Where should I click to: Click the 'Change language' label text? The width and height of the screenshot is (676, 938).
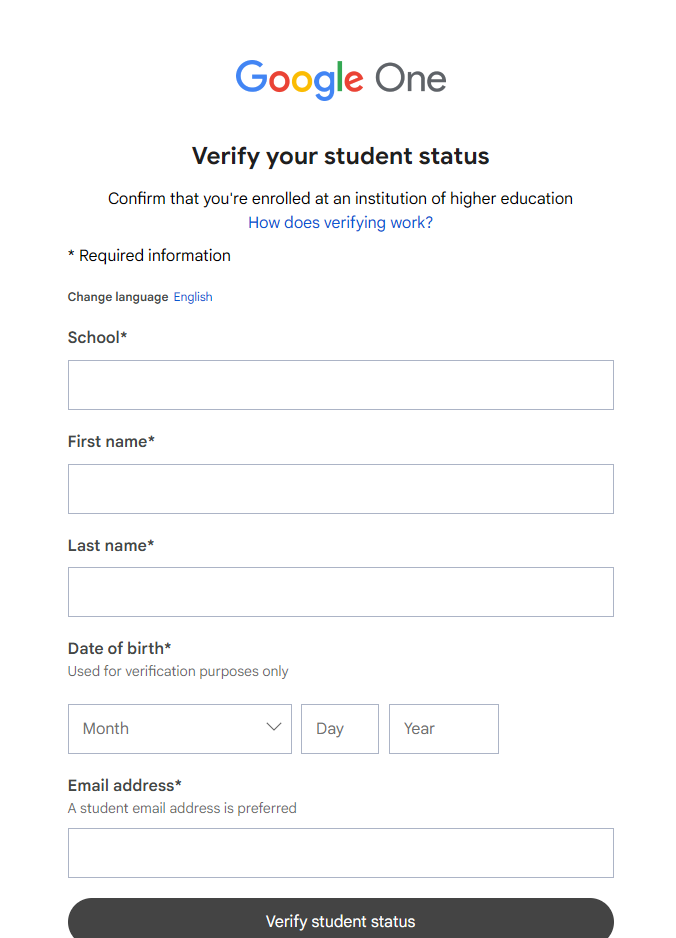tap(118, 297)
